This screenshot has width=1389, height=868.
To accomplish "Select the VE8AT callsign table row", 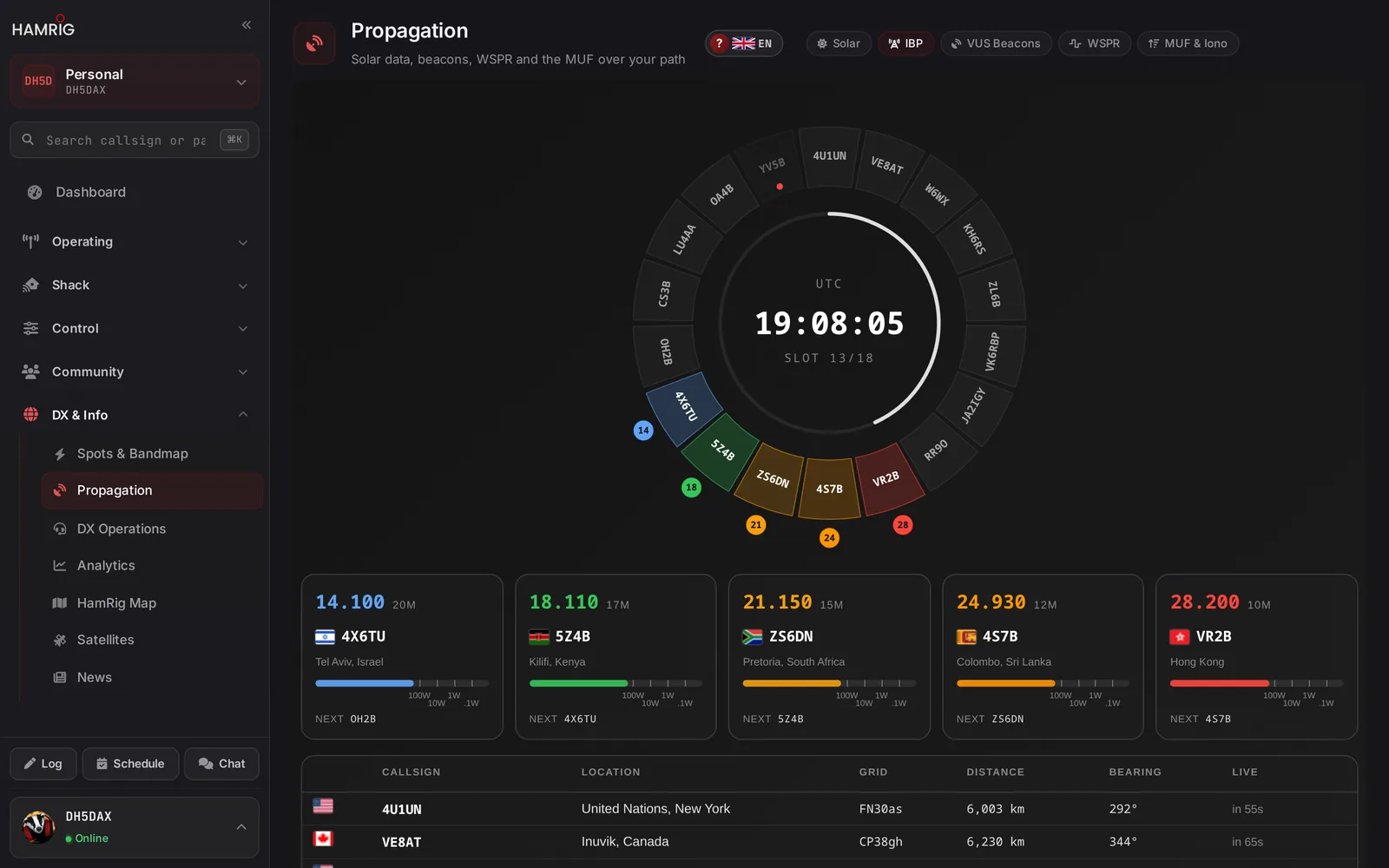I will pyautogui.click(x=829, y=842).
